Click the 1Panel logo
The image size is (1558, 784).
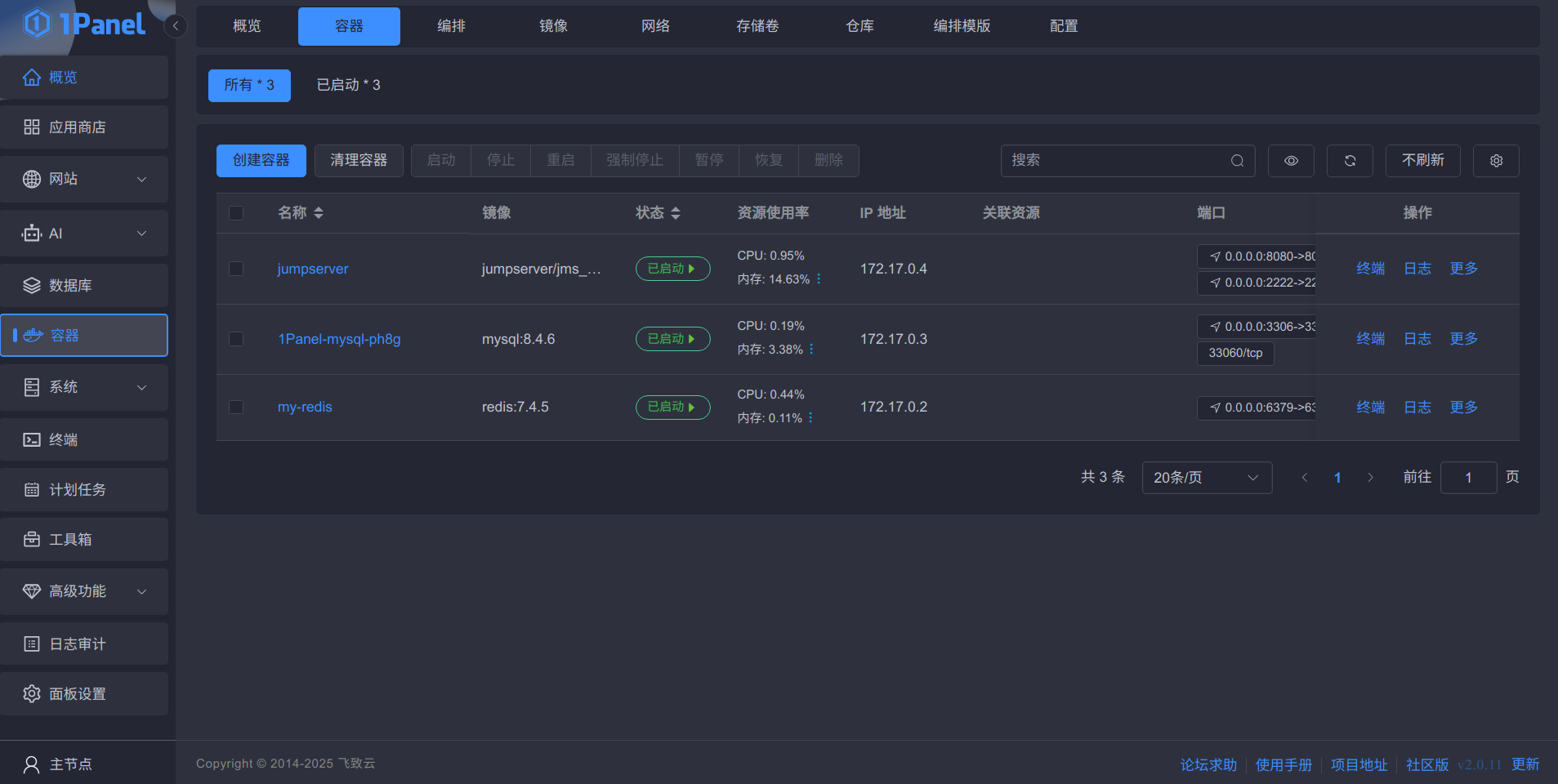85,24
